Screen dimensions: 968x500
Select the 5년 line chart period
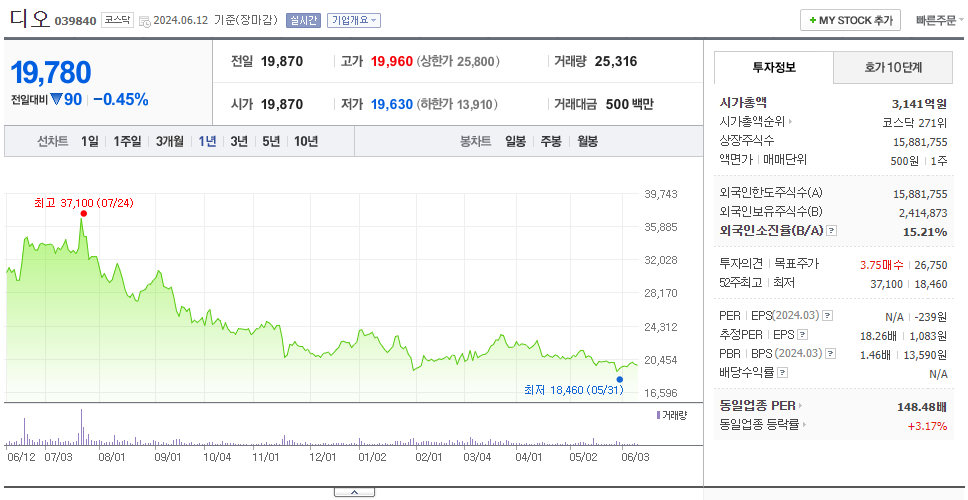pyautogui.click(x=271, y=141)
